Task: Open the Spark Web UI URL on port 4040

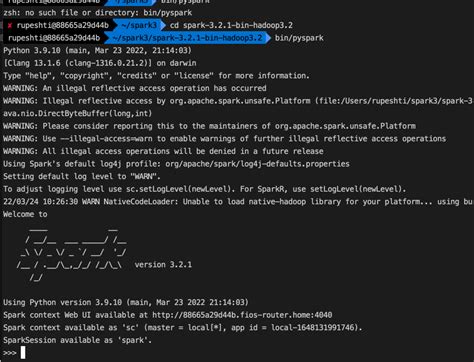Action: click(x=242, y=315)
